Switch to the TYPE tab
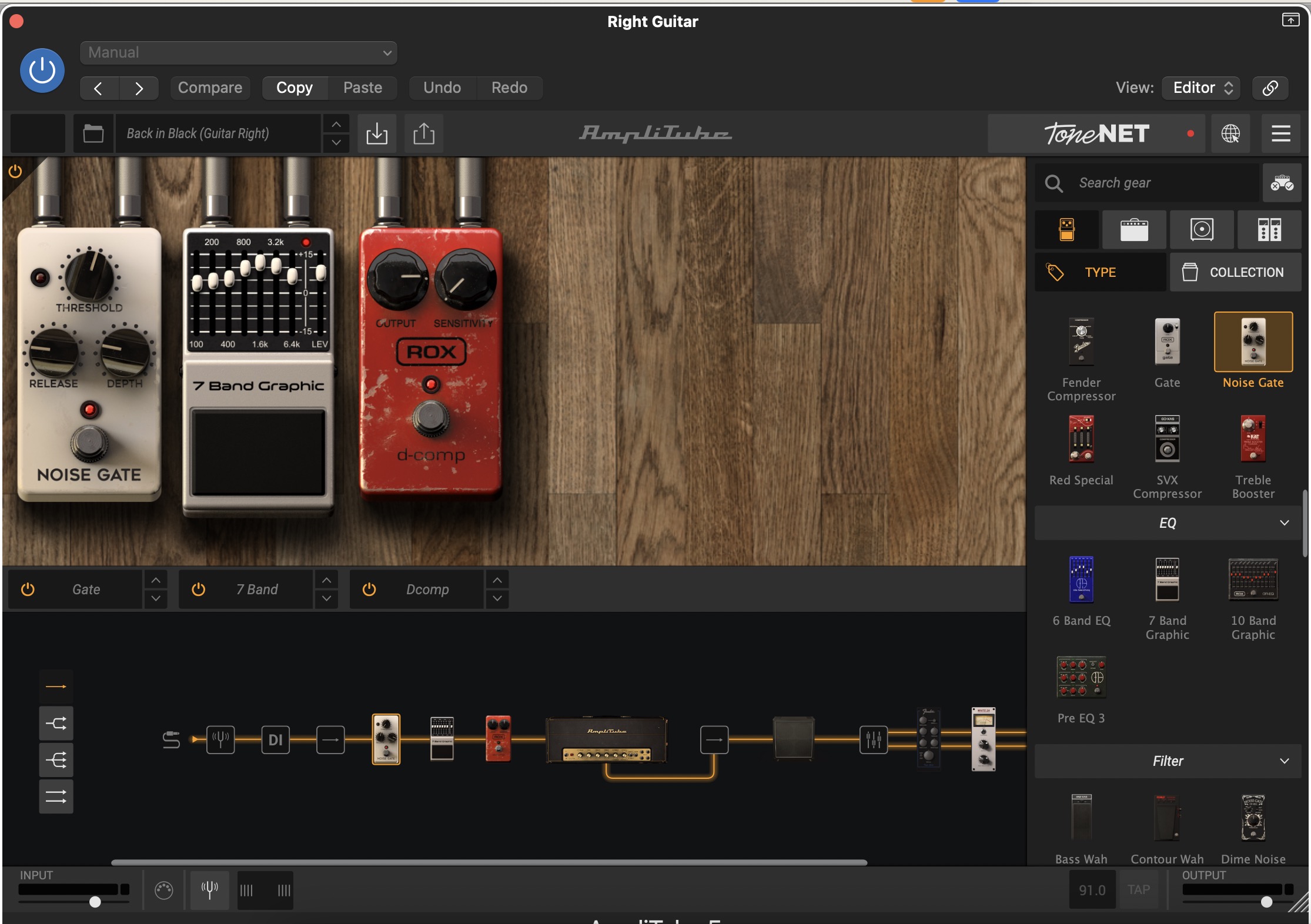Viewport: 1311px width, 924px height. click(x=1100, y=272)
